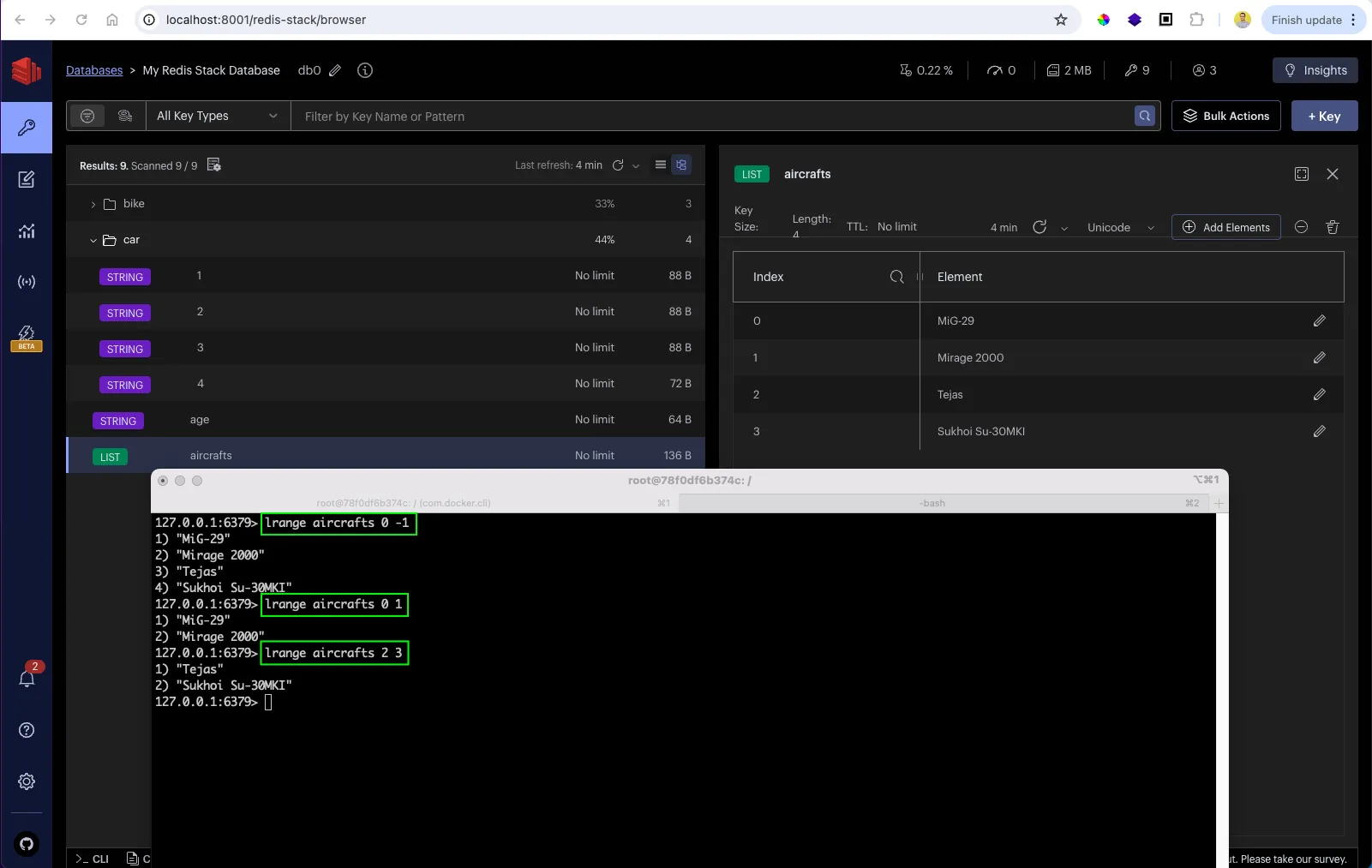Switch to tree view of keys
Image resolution: width=1372 pixels, height=868 pixels.
tap(681, 165)
